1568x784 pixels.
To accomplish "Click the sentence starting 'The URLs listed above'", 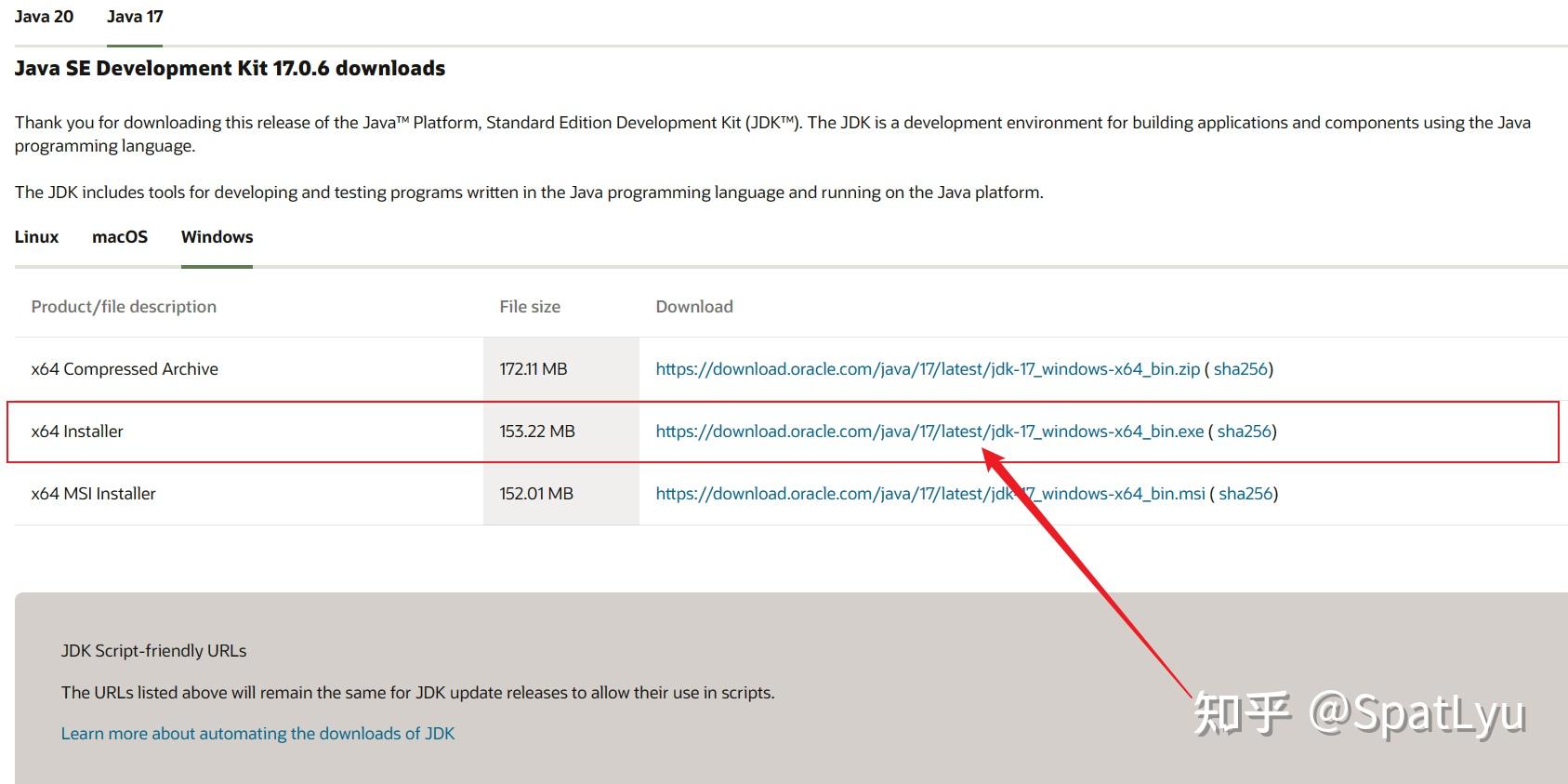I will (x=417, y=693).
